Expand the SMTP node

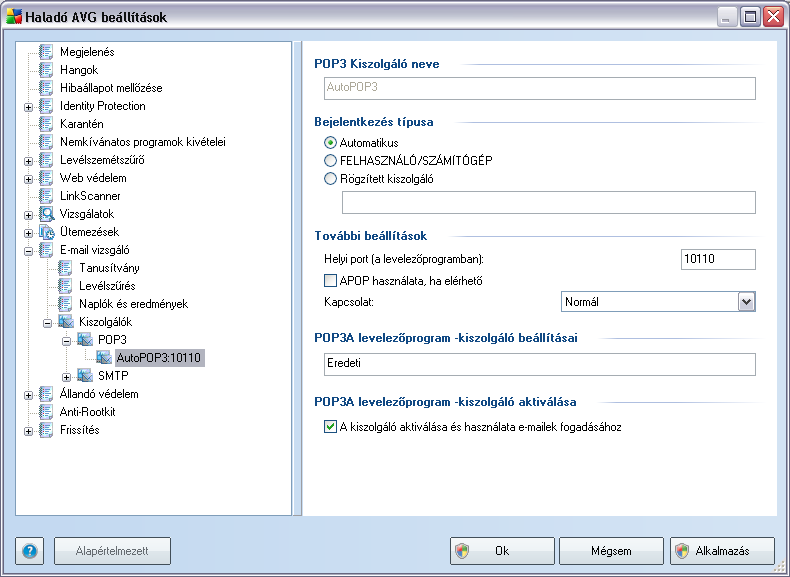[x=67, y=377]
